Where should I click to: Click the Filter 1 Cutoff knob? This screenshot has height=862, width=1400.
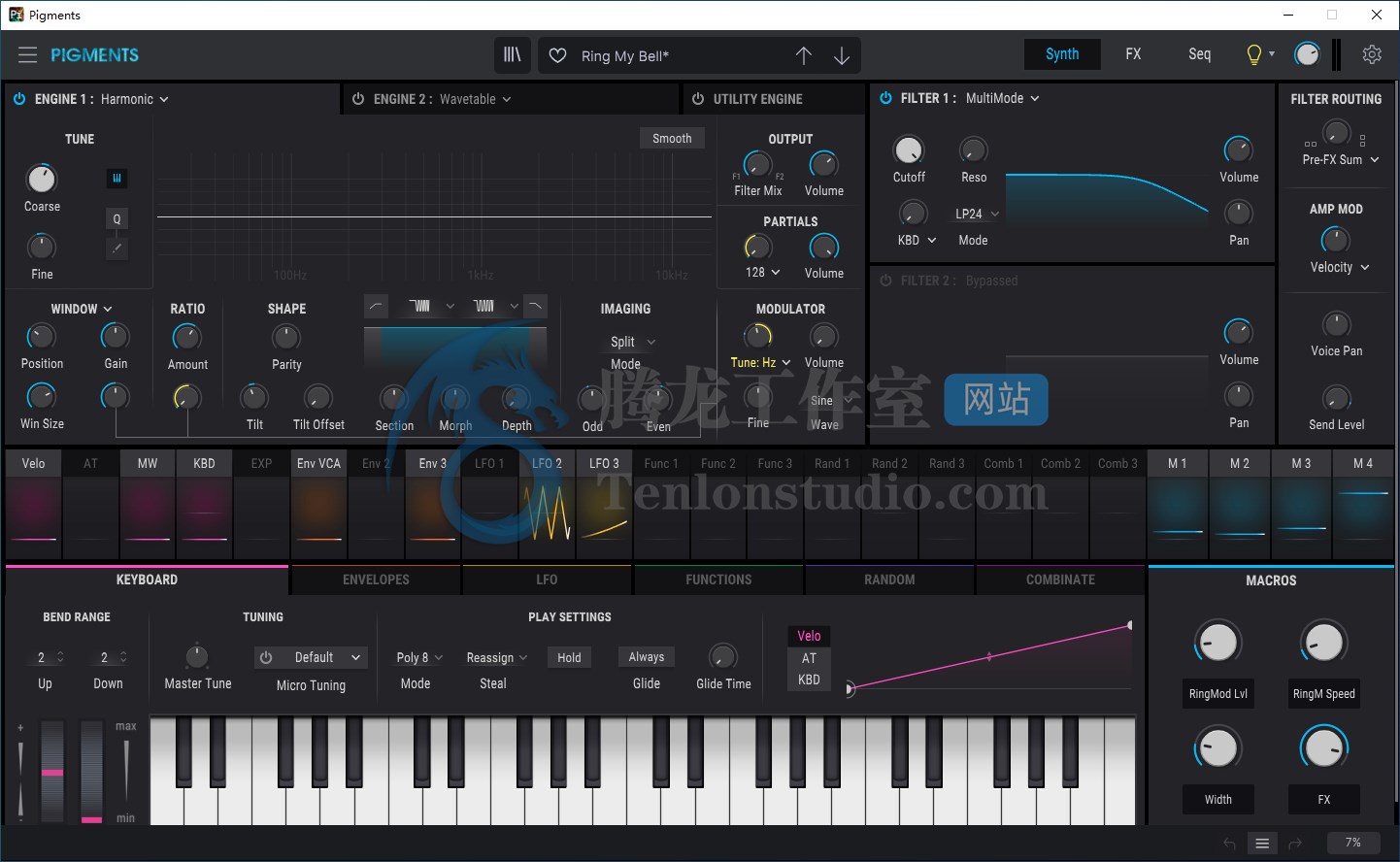909,149
